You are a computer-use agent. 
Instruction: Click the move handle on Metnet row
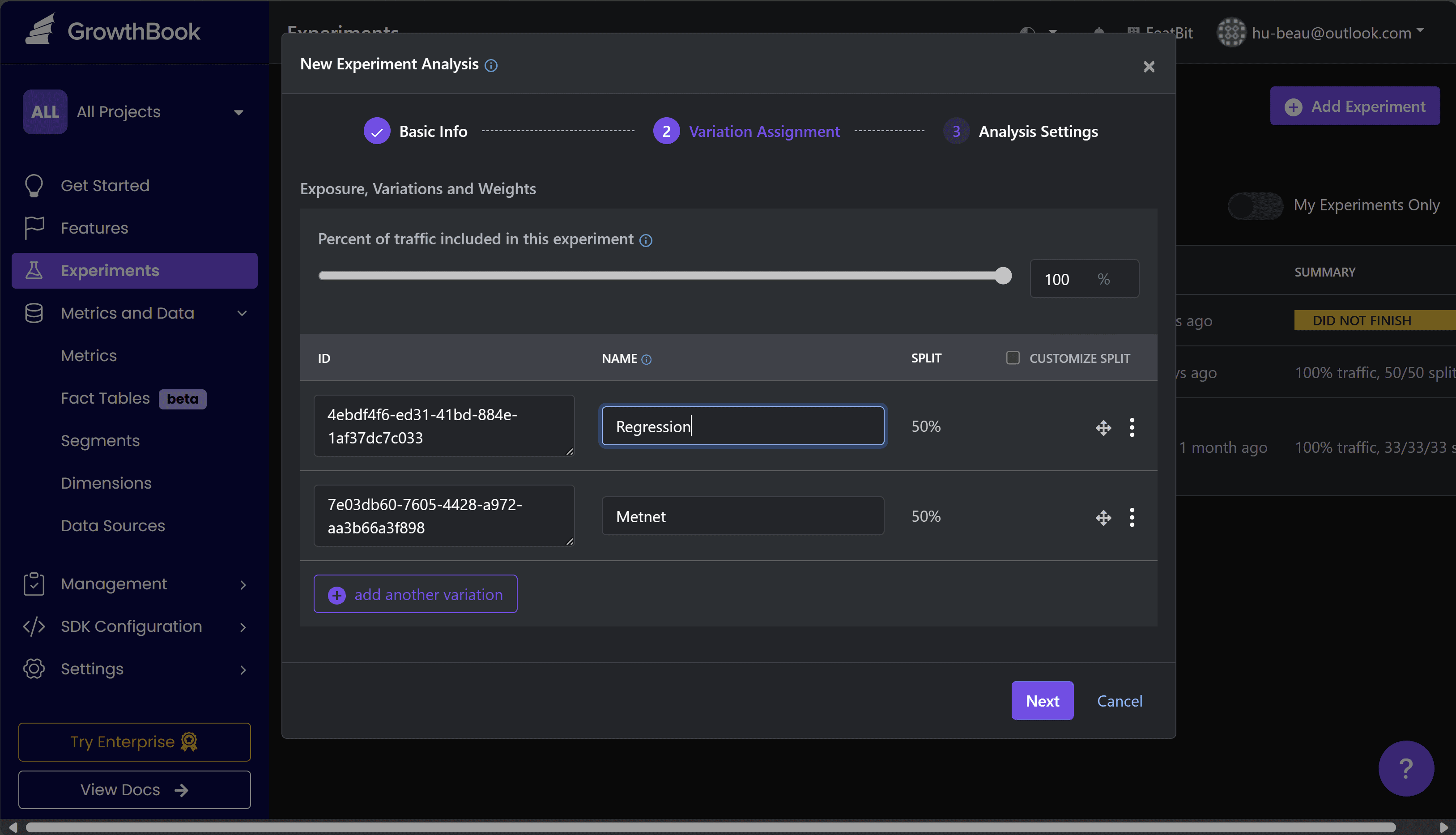[1103, 517]
